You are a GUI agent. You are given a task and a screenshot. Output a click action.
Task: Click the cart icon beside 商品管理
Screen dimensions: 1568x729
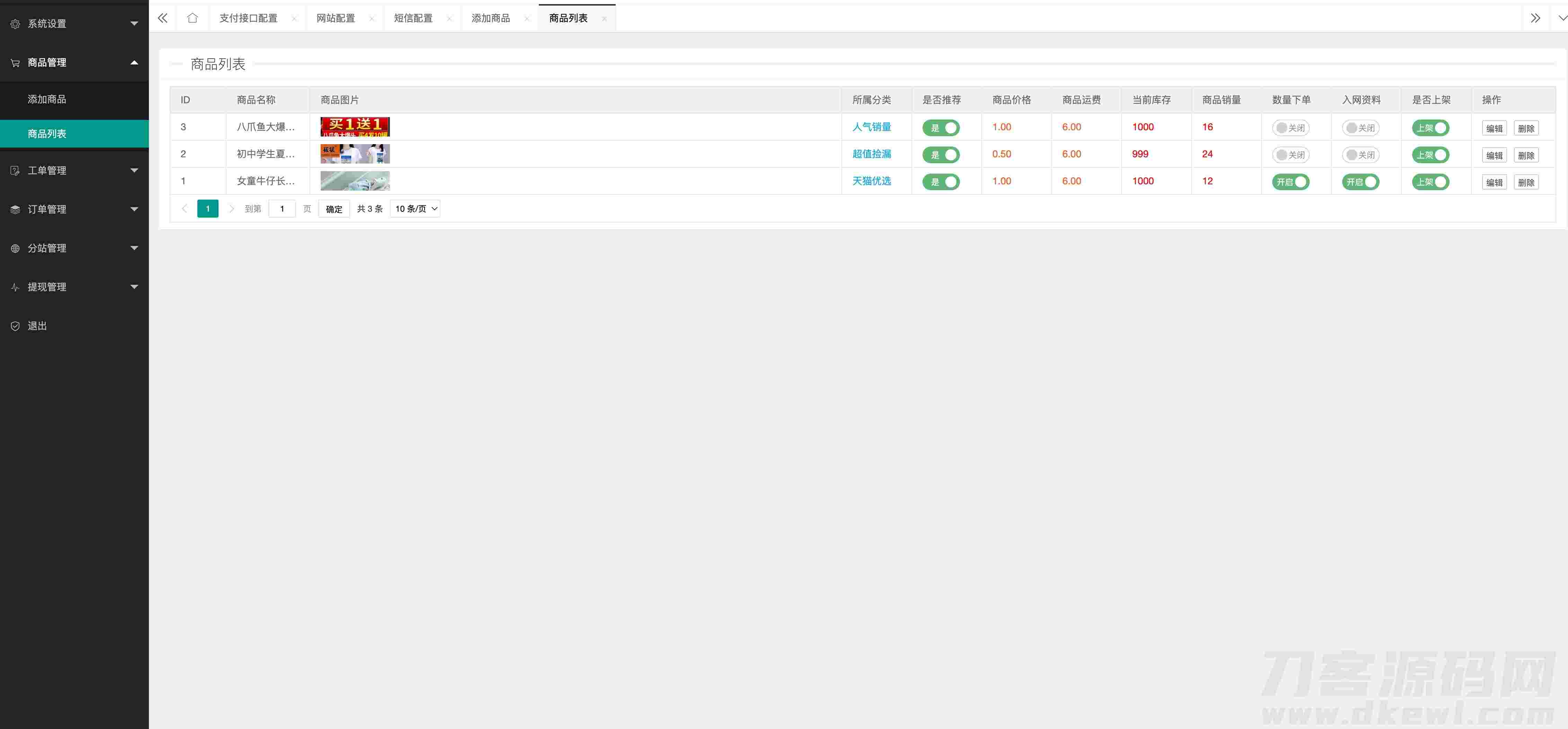[x=15, y=63]
